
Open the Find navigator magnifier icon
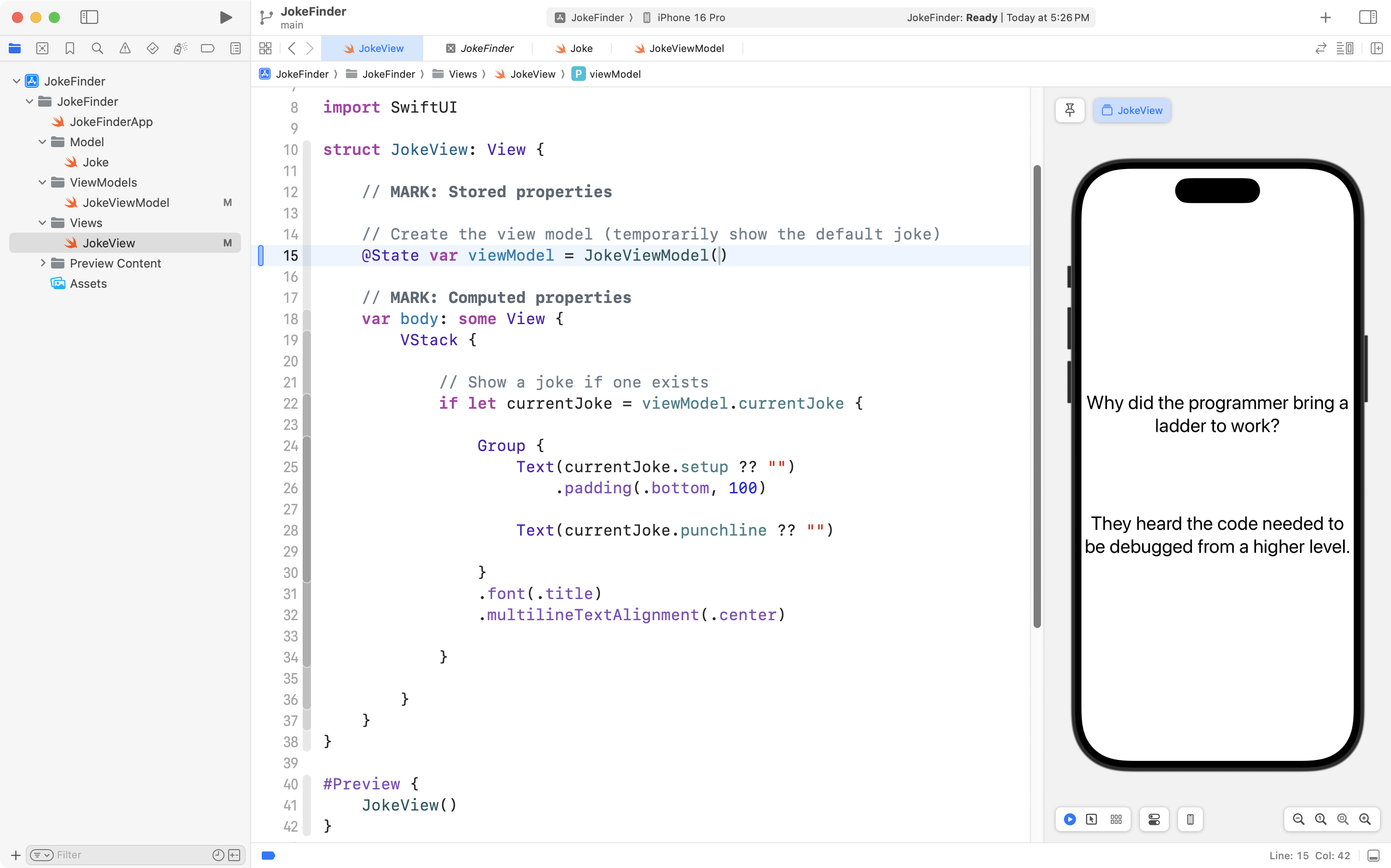(x=97, y=48)
